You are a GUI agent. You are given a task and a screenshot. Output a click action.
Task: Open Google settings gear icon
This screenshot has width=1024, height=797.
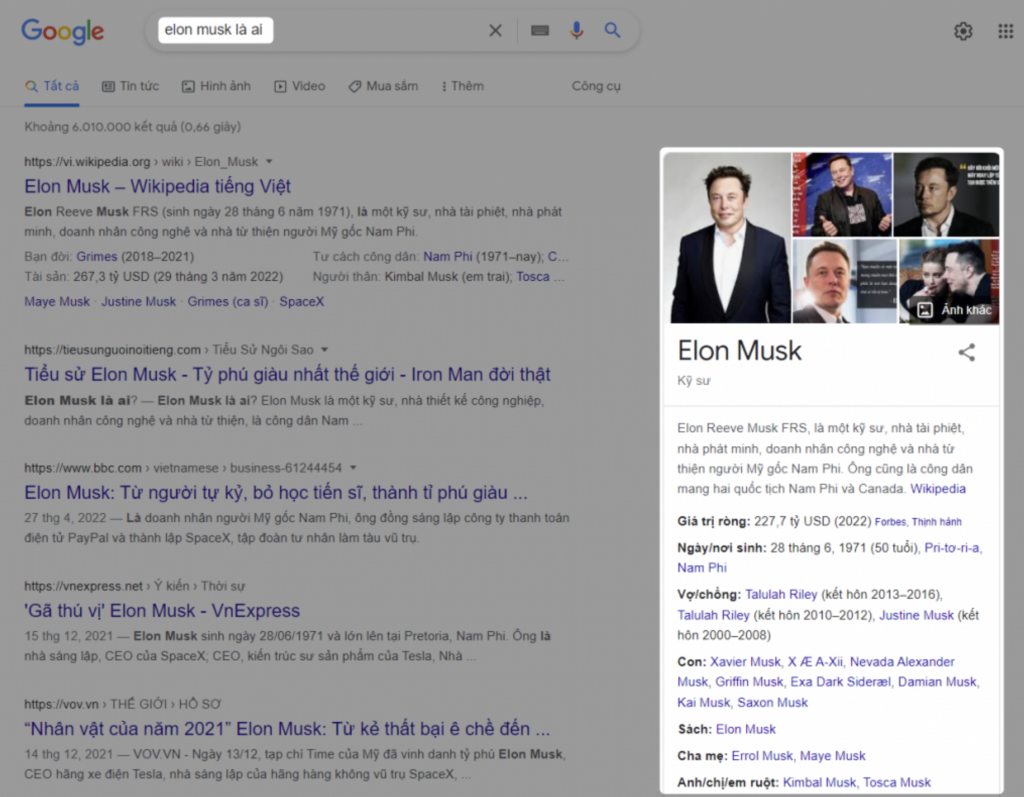[x=963, y=31]
